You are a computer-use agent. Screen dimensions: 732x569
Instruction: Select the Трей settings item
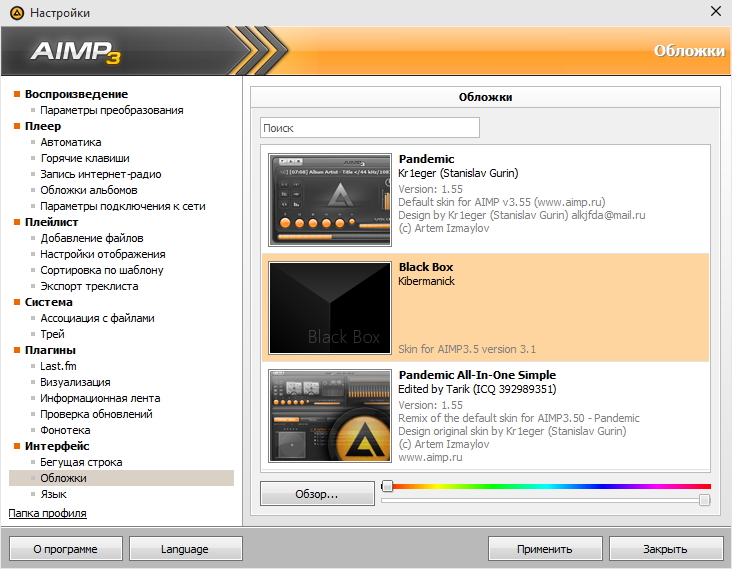[52, 334]
